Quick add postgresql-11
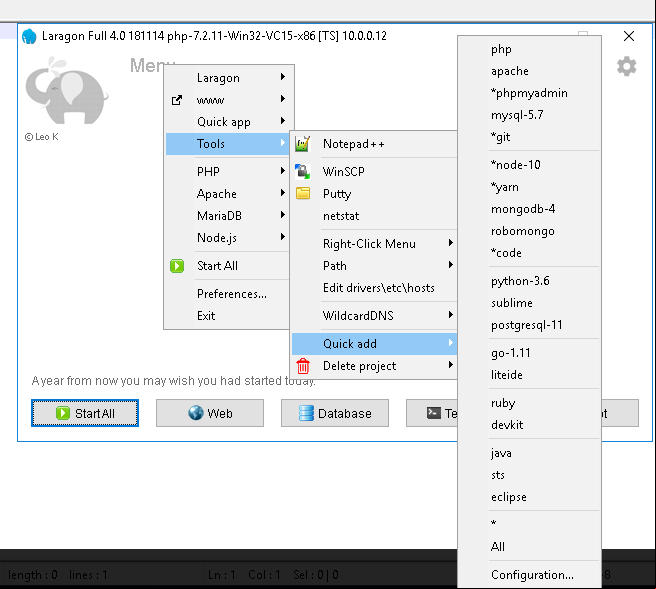Viewport: 656px width, 589px height. (530, 325)
